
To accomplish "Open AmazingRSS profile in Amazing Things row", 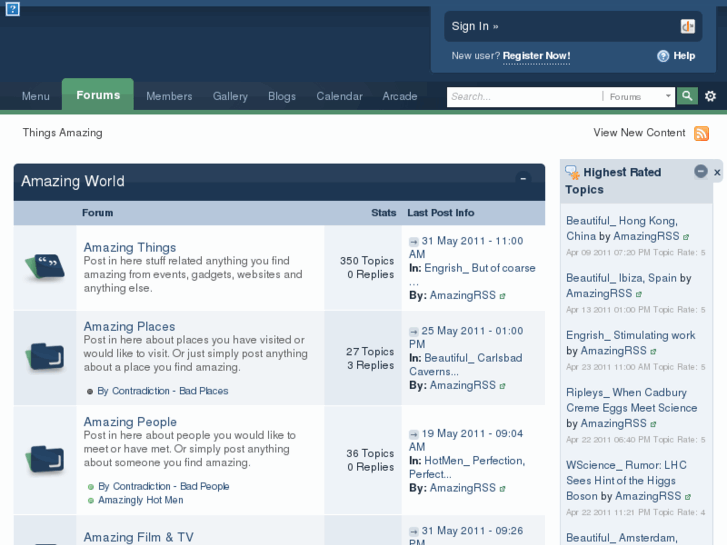I will [x=463, y=295].
